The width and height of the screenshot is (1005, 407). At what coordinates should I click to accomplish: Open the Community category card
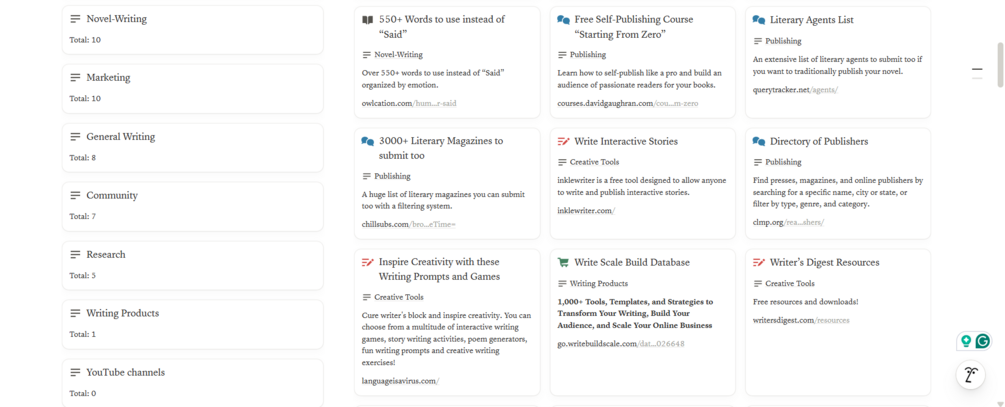tap(193, 206)
